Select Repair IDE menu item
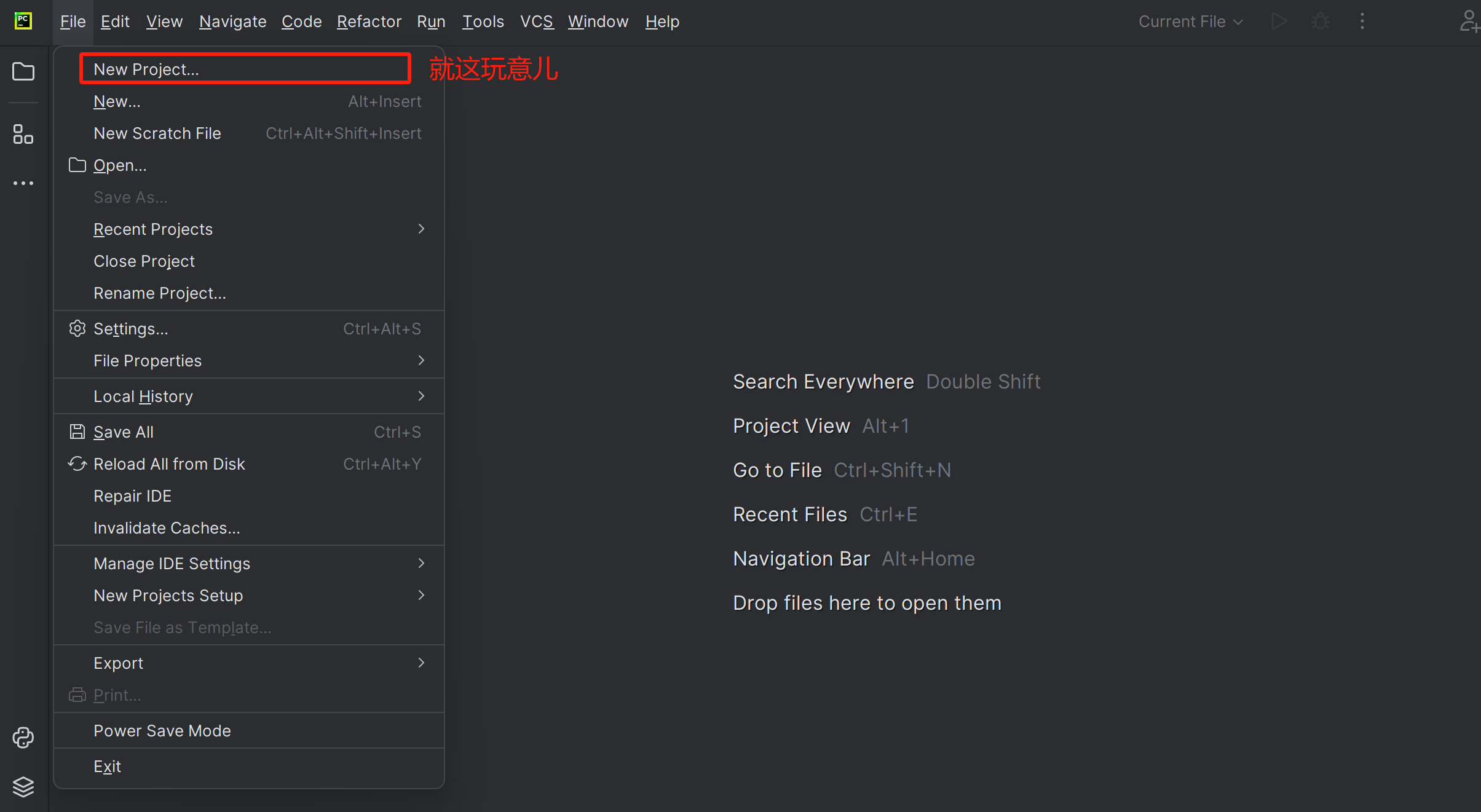The width and height of the screenshot is (1481, 812). point(249,495)
